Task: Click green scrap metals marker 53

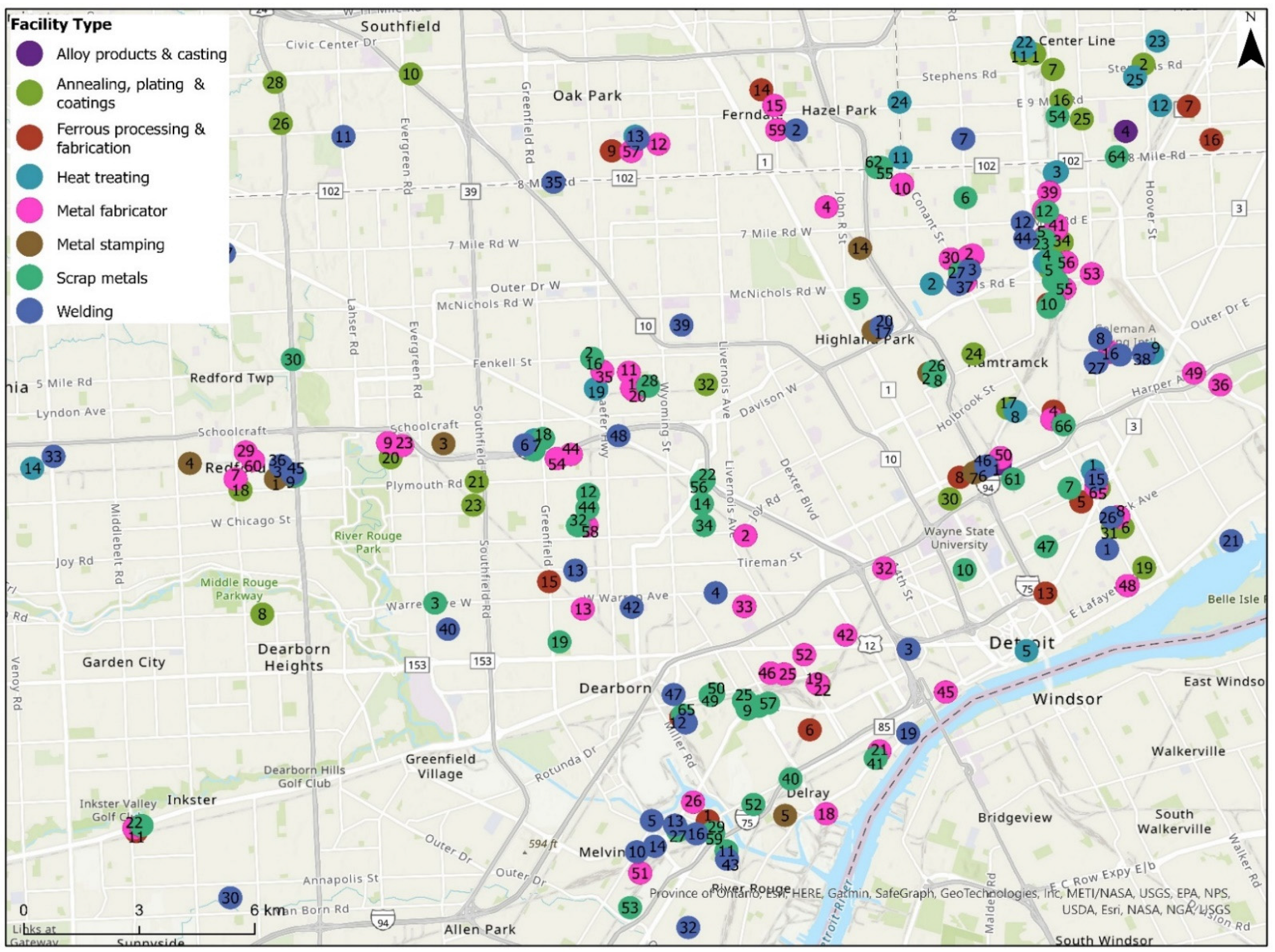Action: [629, 908]
